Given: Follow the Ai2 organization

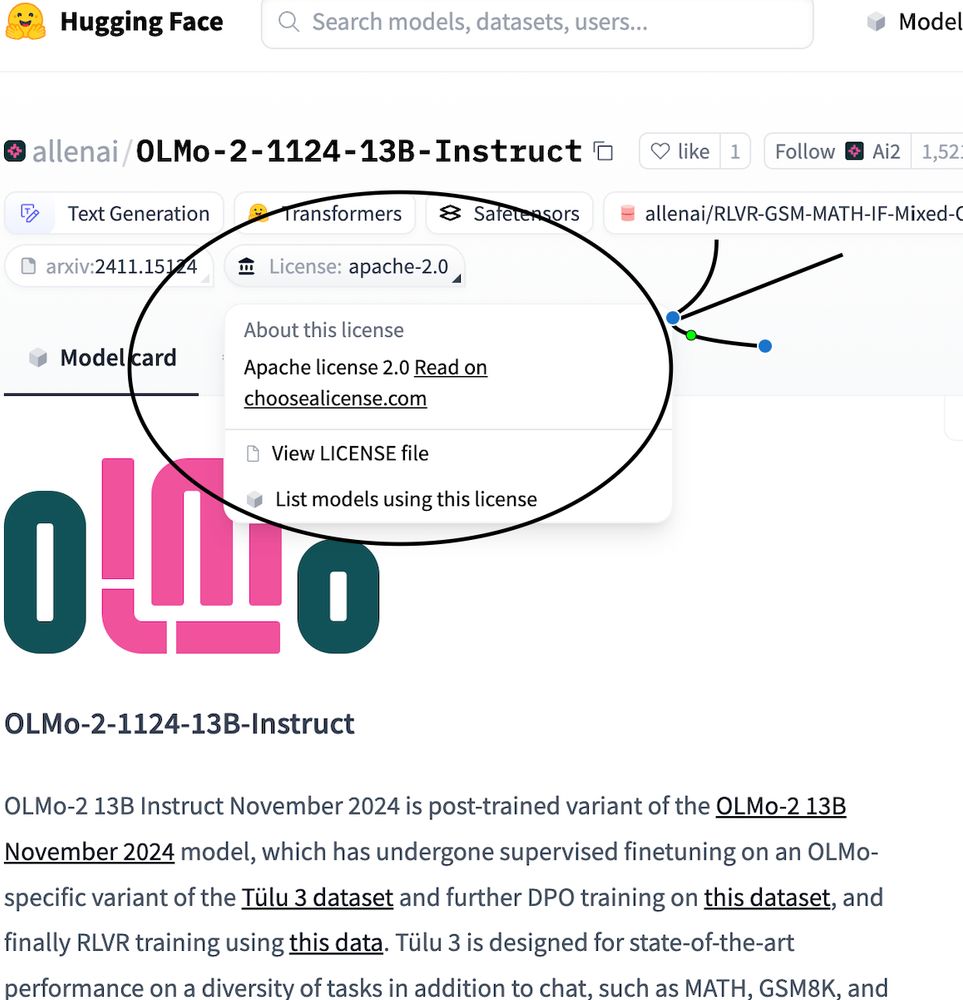Looking at the screenshot, I should [837, 151].
